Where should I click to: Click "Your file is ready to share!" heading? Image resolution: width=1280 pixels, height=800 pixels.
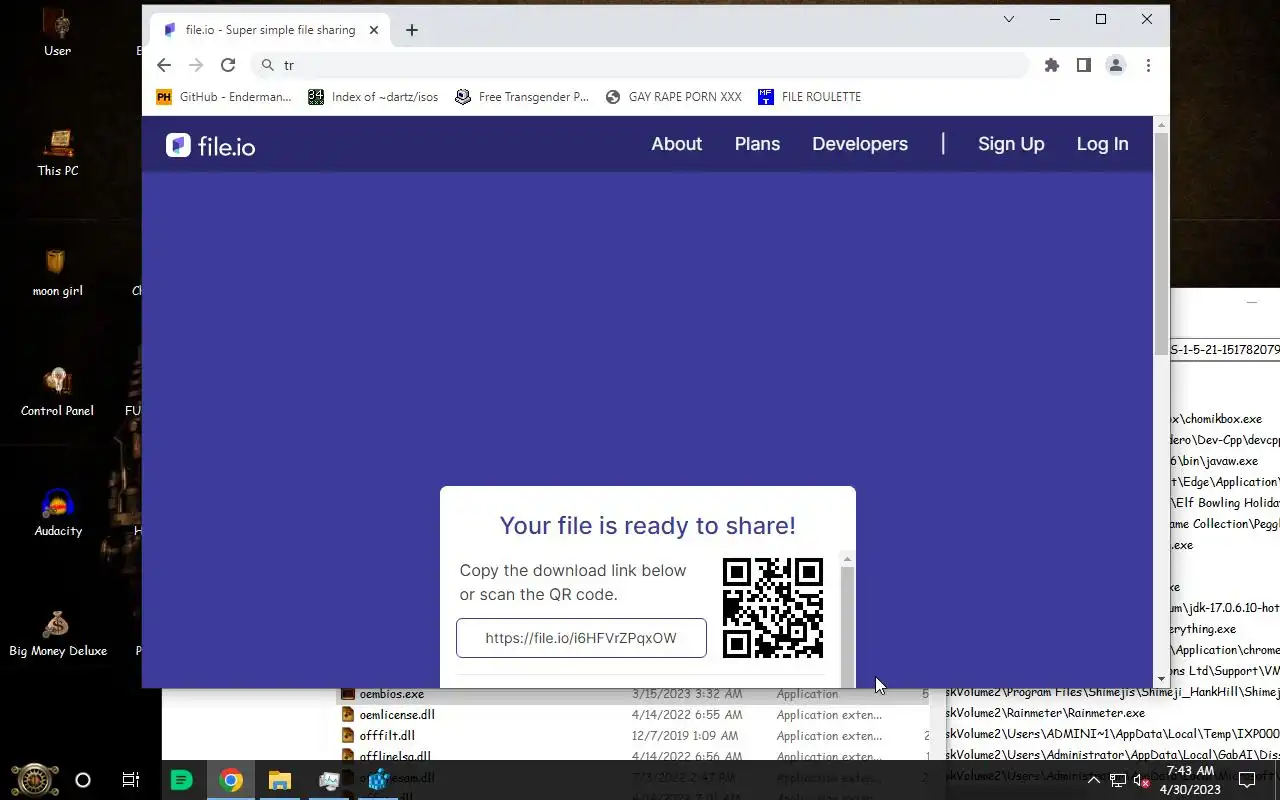pyautogui.click(x=648, y=525)
